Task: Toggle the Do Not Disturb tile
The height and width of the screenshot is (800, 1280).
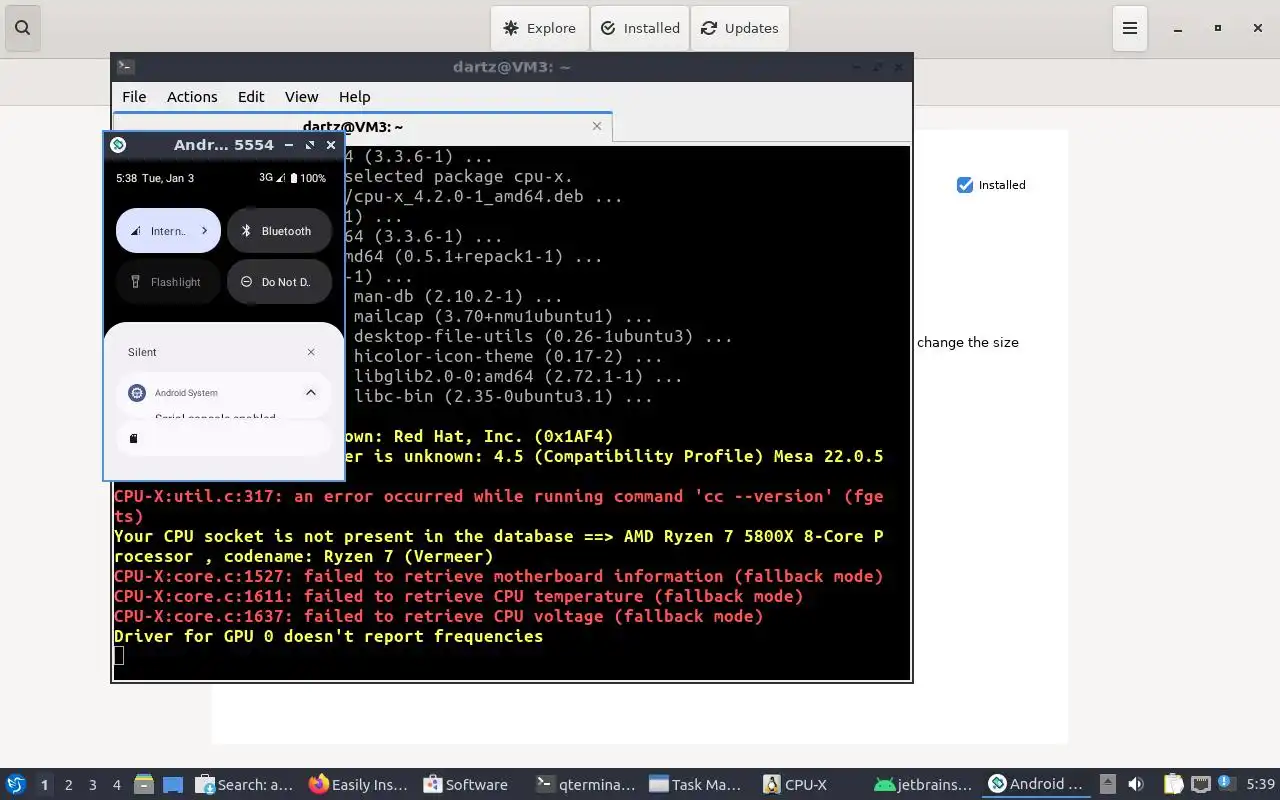Action: (279, 282)
